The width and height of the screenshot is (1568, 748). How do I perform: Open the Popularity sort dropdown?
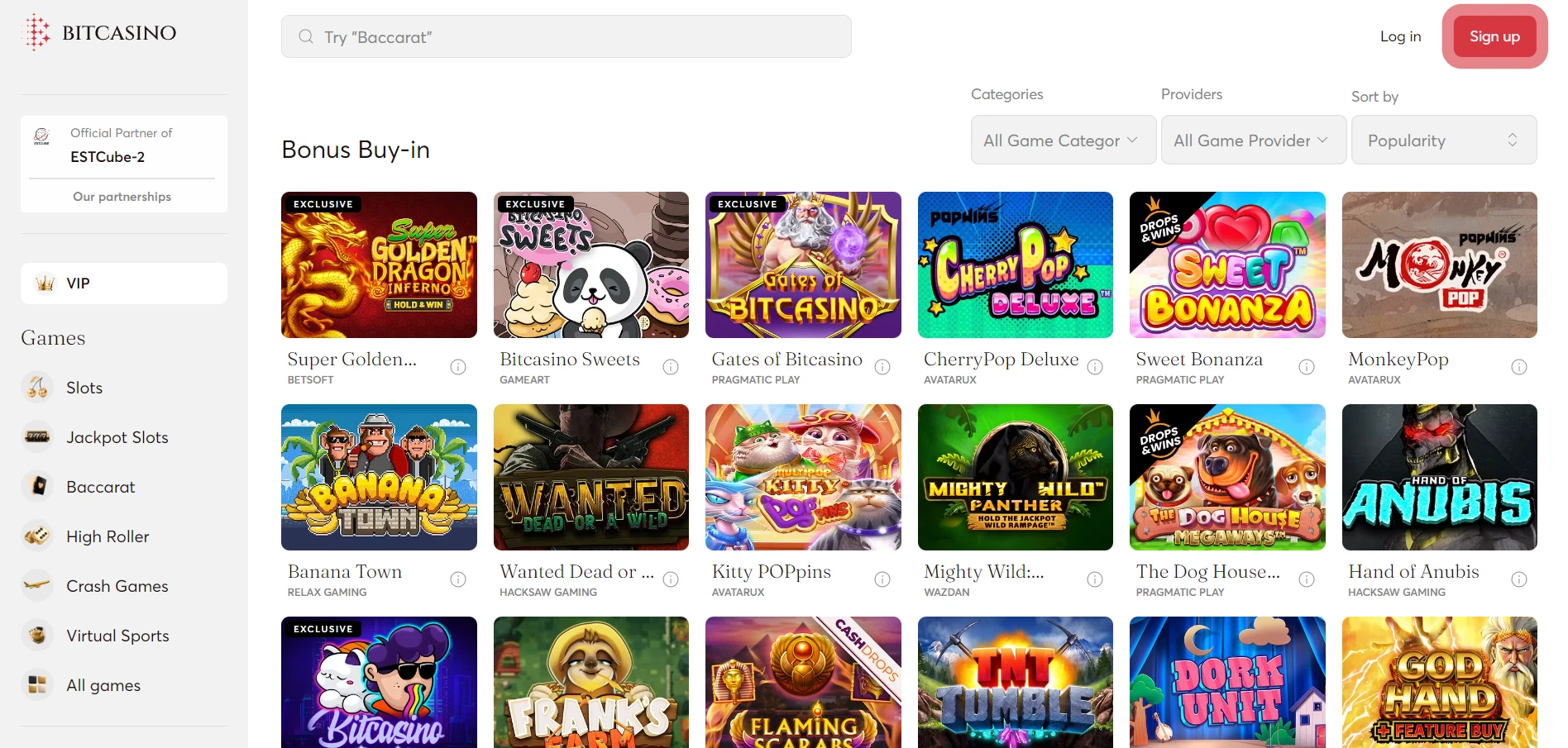[x=1444, y=141]
